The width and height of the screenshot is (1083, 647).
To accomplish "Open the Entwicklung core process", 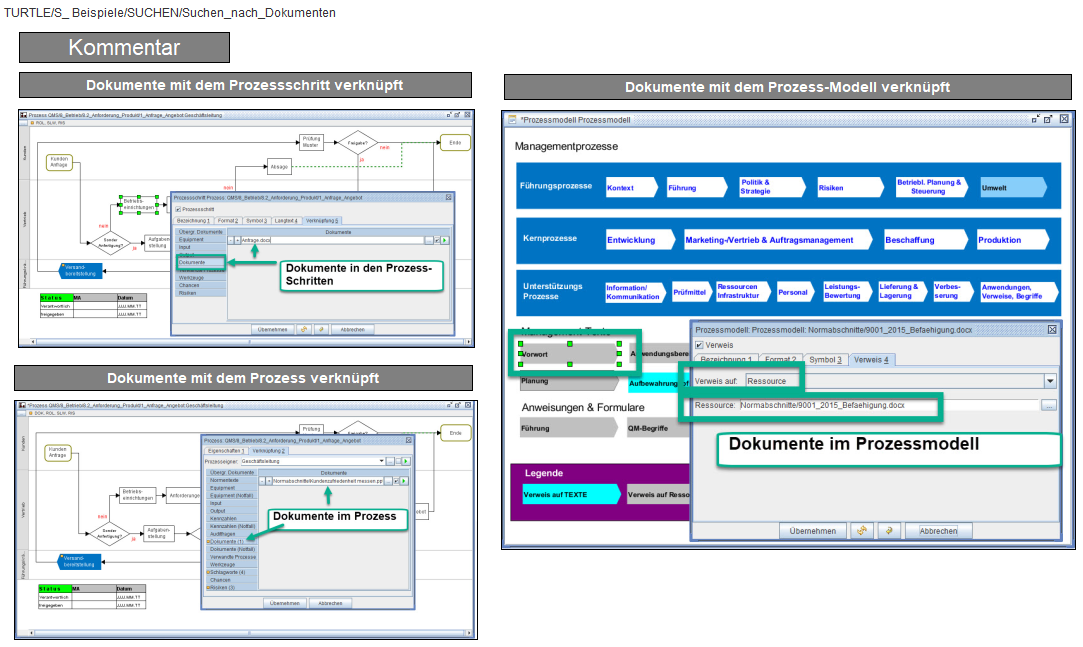I will 640,240.
